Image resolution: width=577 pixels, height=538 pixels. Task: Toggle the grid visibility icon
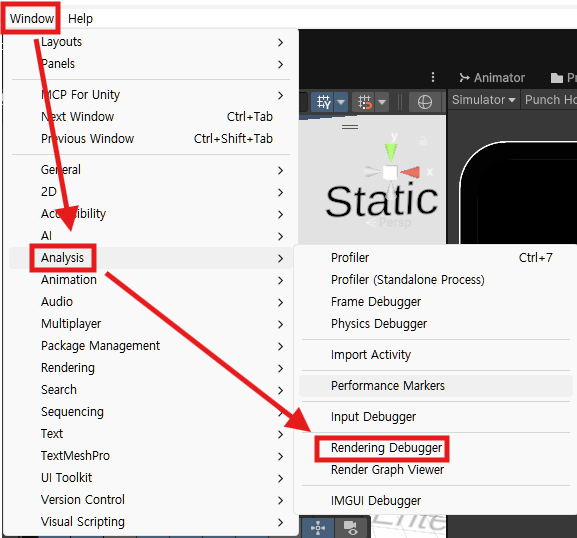[323, 102]
